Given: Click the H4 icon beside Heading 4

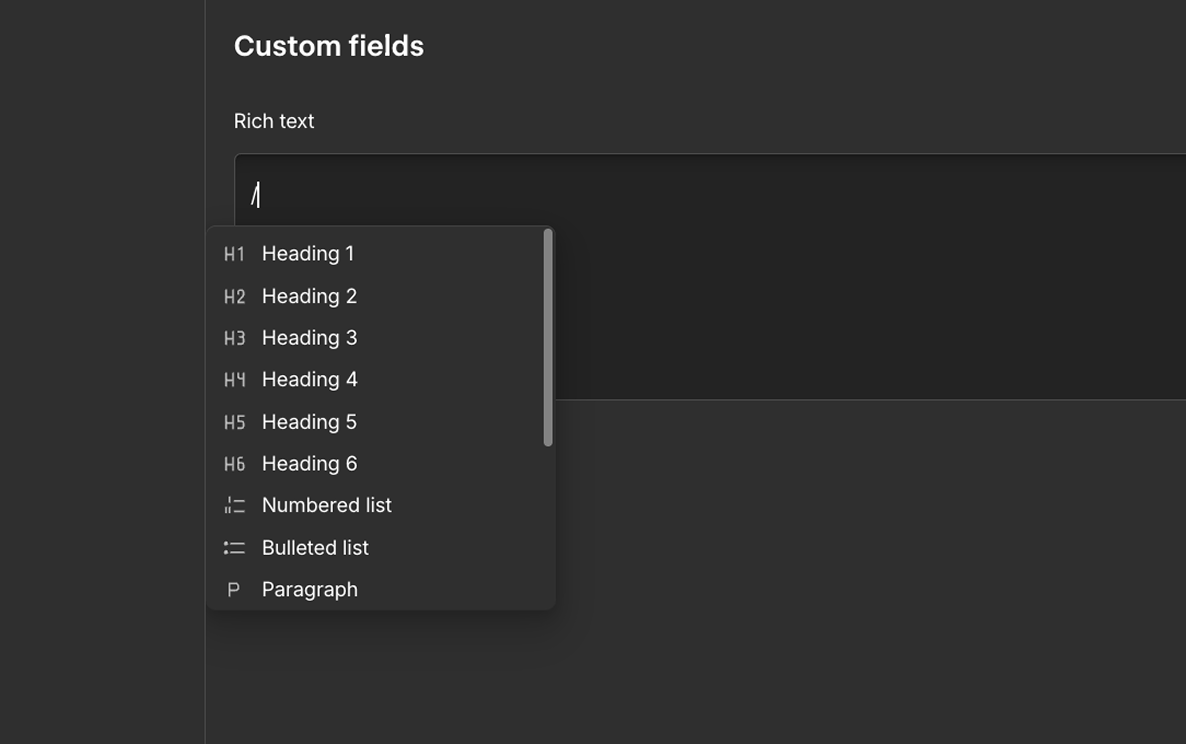Looking at the screenshot, I should (234, 380).
